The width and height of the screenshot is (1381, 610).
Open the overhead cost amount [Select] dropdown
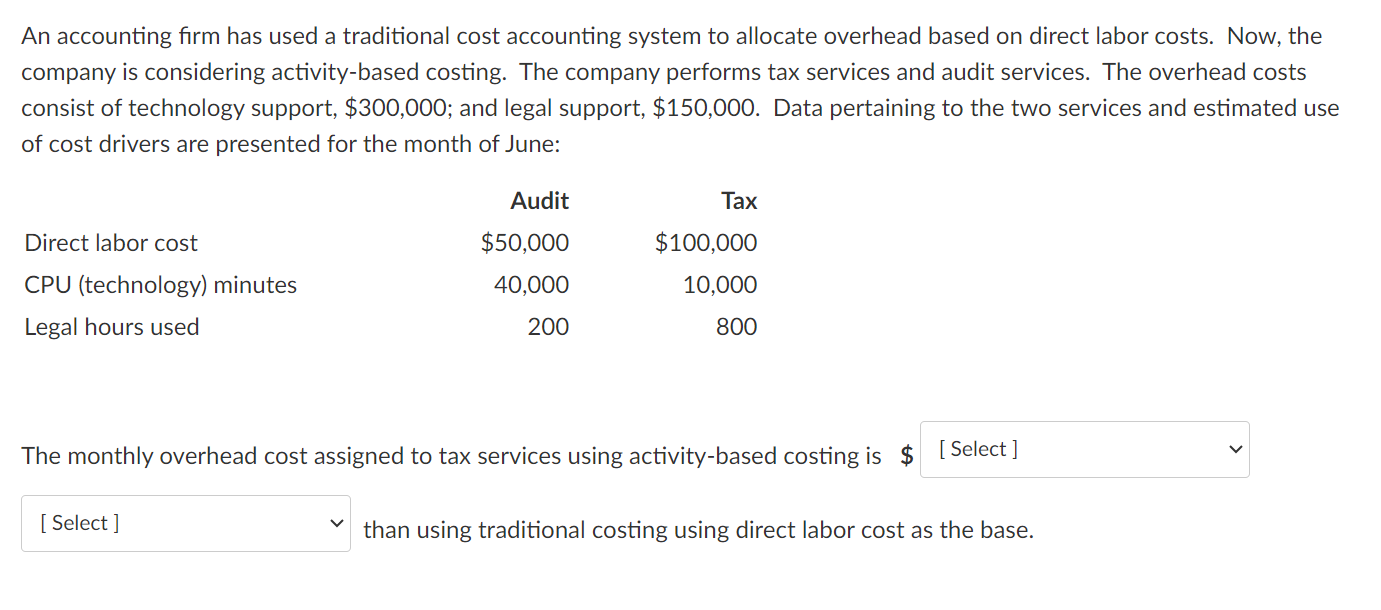click(1084, 450)
